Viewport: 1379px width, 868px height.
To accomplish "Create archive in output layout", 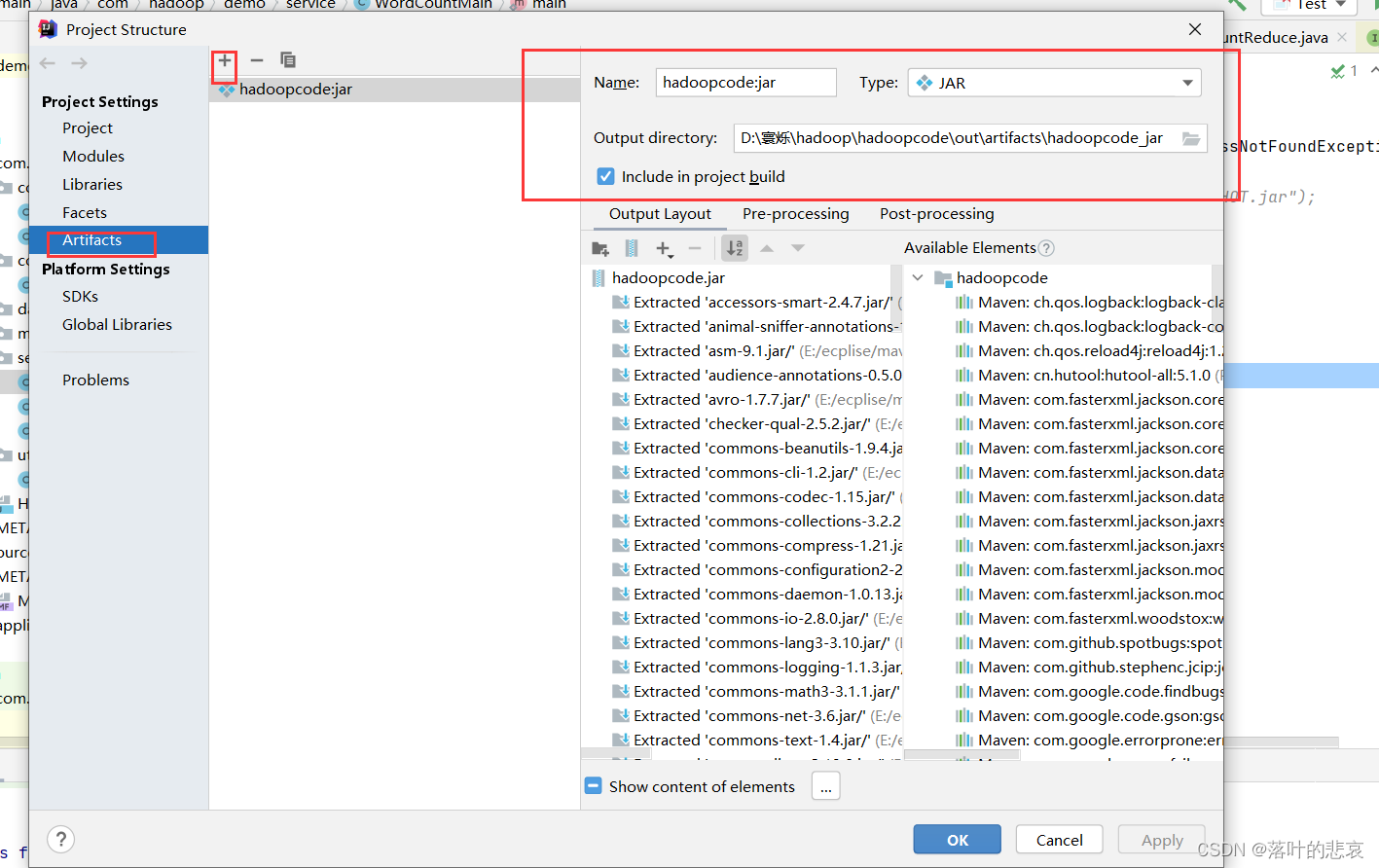I will click(632, 249).
